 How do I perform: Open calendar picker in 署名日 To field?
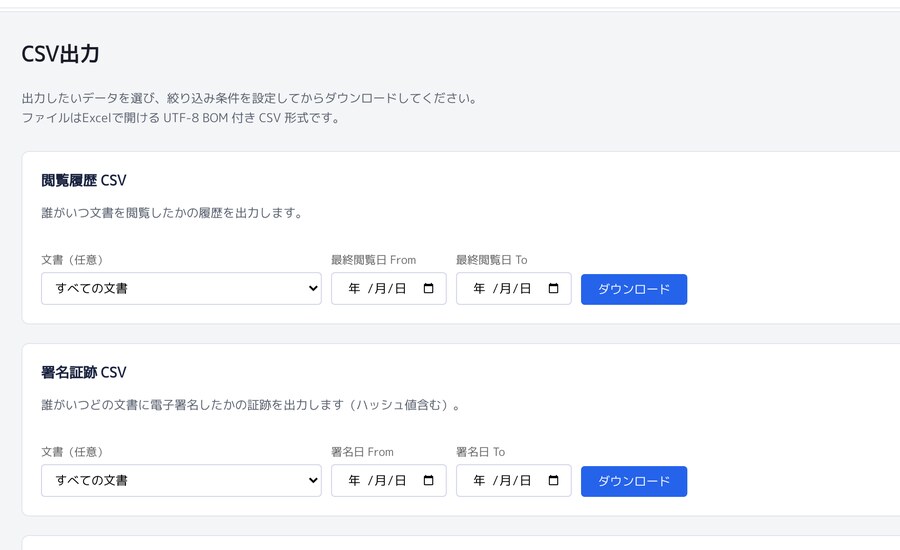(x=553, y=481)
